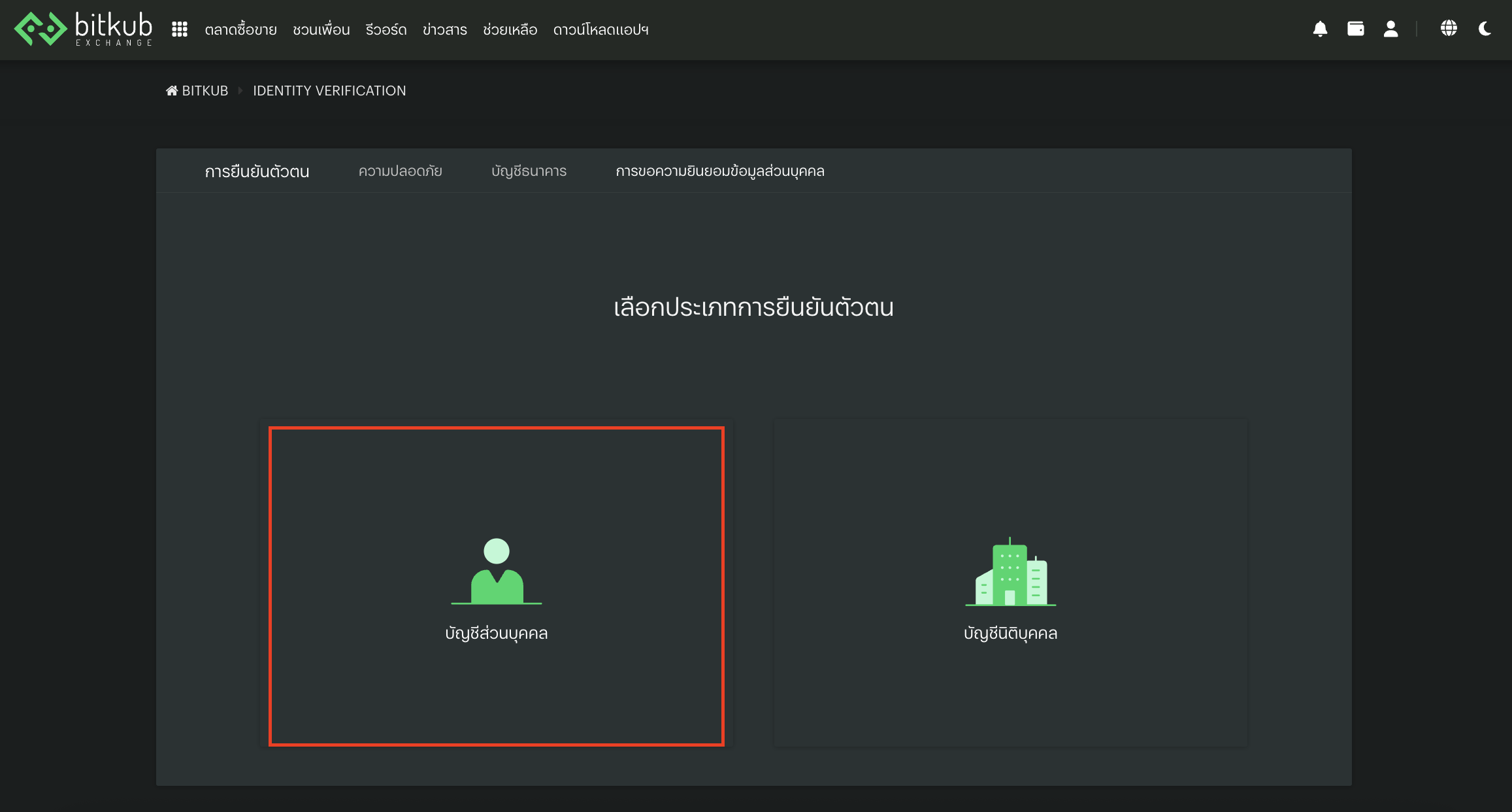
Task: Click IDENTITY VERIFICATION breadcrumb link
Action: tap(329, 91)
